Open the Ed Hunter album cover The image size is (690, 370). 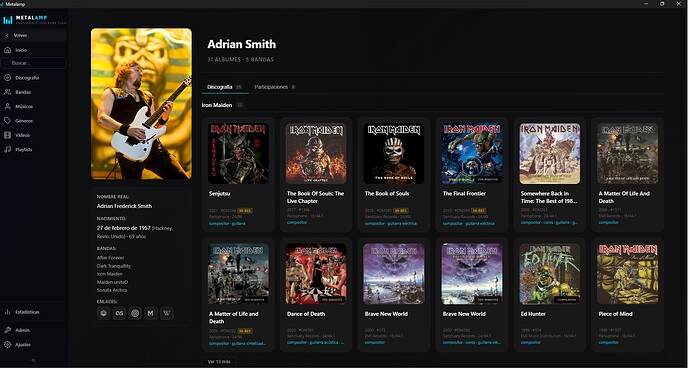(x=550, y=274)
